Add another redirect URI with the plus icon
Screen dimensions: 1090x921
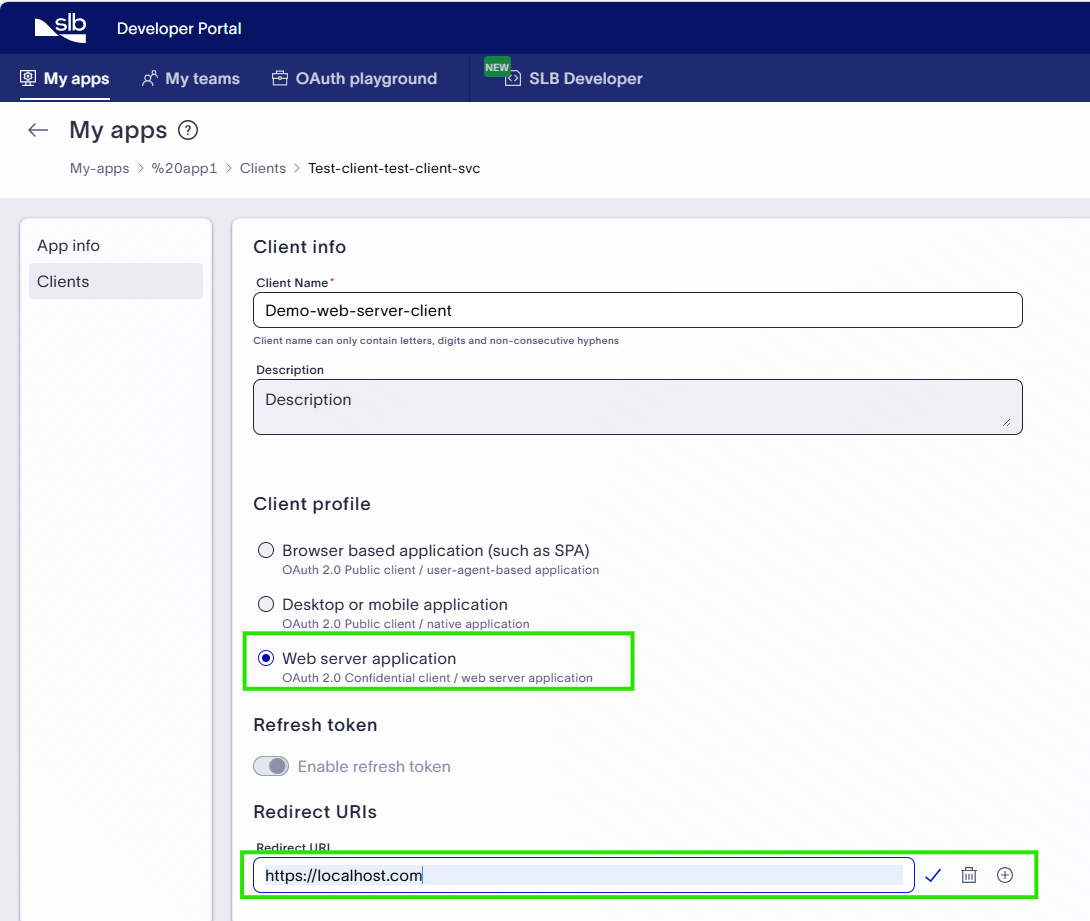(1004, 875)
